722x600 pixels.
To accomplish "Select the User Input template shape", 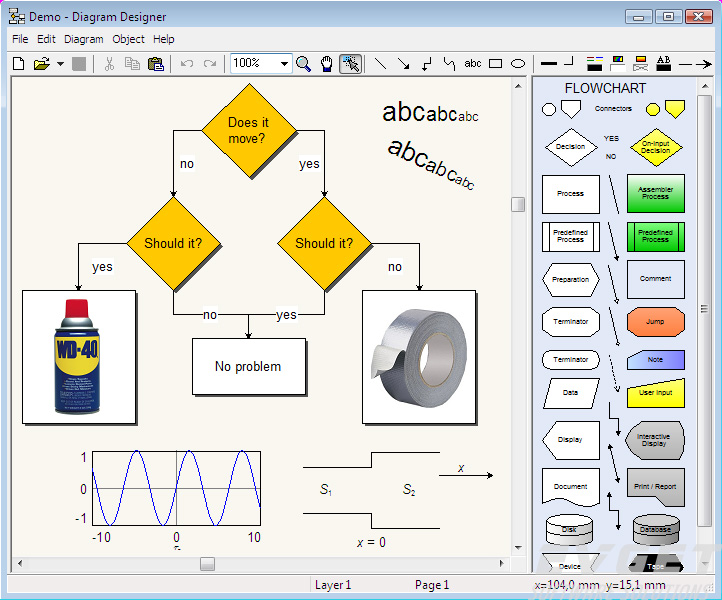I will pyautogui.click(x=655, y=393).
